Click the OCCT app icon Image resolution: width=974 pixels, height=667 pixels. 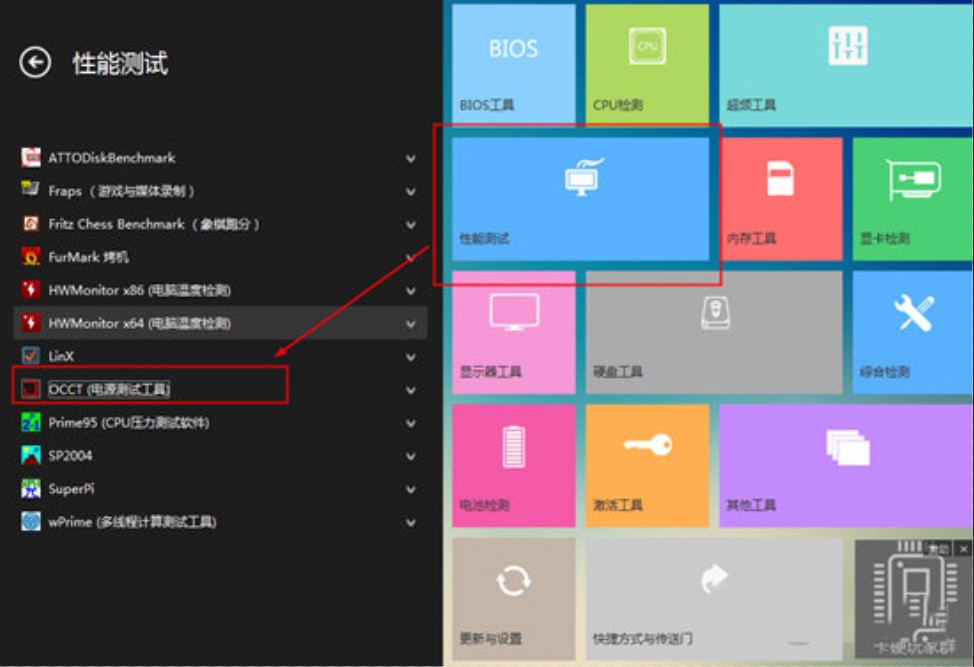[30, 389]
